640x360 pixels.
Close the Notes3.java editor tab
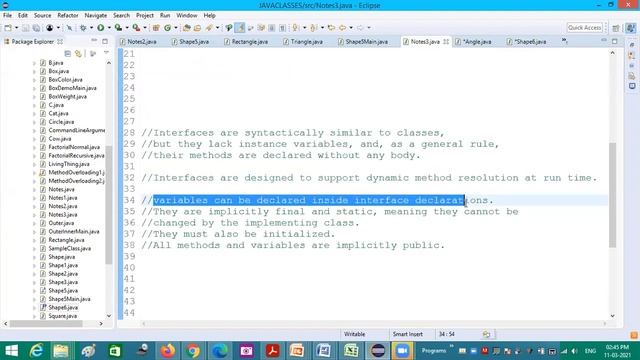tap(446, 42)
